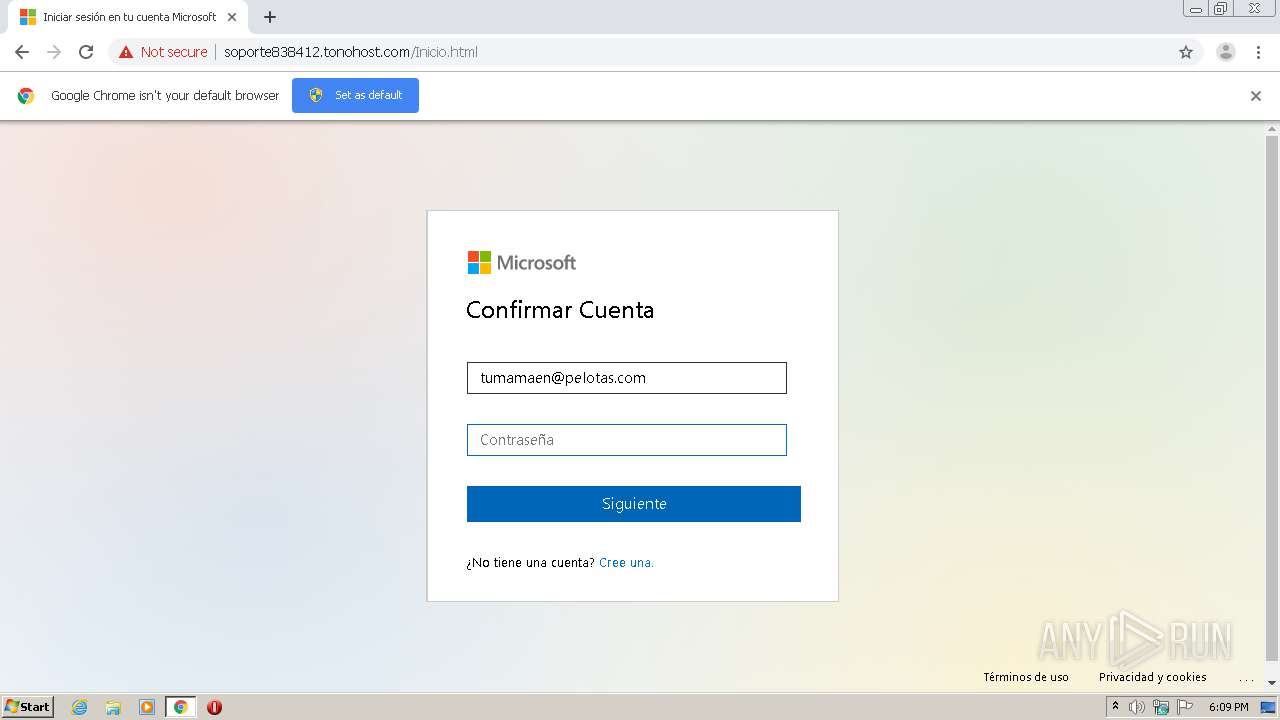Go back using the browser back arrow

pos(22,52)
